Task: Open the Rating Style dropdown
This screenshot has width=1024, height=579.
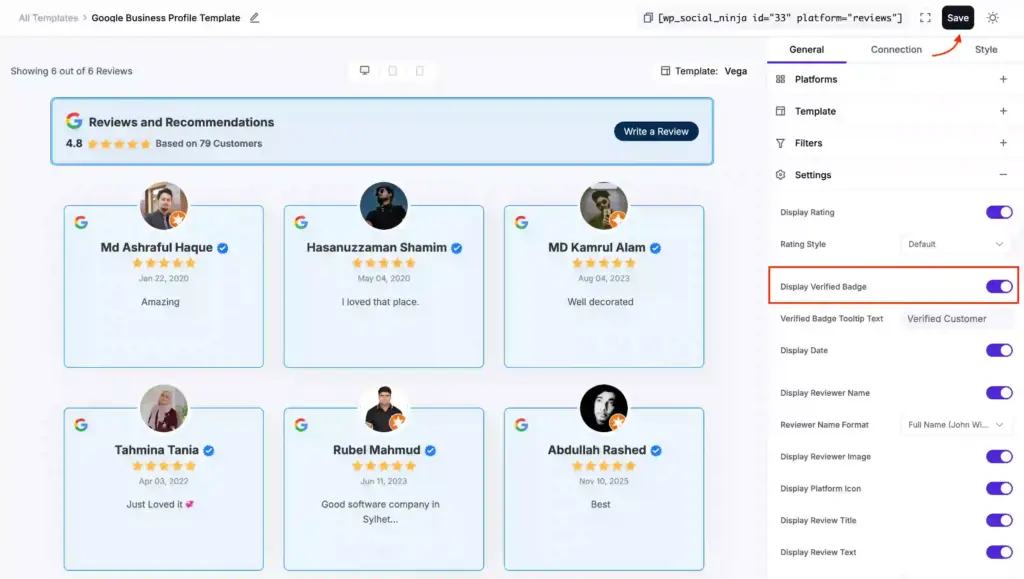Action: click(955, 243)
